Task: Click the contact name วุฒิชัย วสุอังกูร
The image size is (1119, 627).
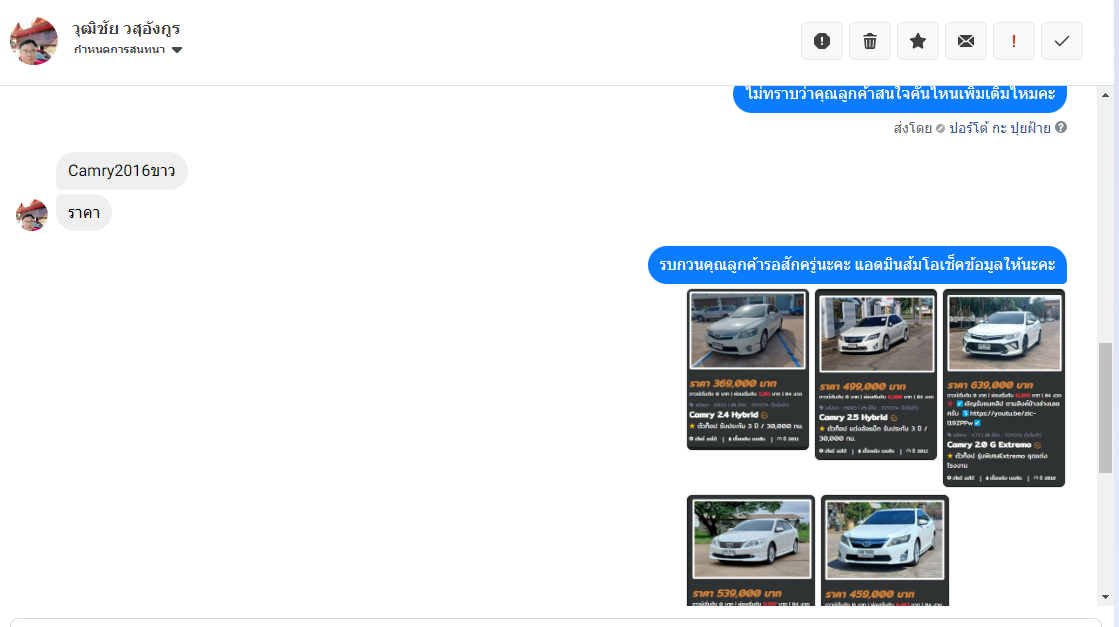Action: click(126, 29)
